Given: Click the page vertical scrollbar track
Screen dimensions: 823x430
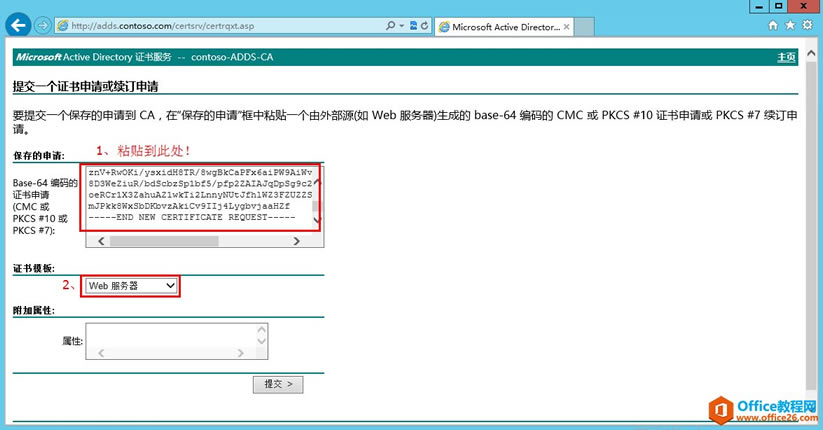Looking at the screenshot, I should pos(810,226).
